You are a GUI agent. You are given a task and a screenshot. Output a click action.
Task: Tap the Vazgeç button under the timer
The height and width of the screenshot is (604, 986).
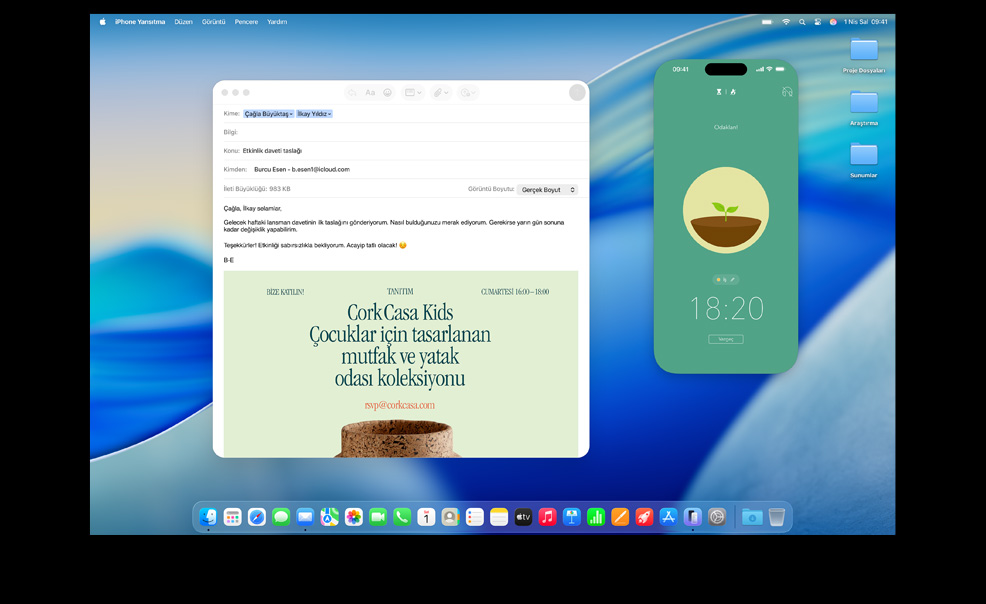tap(726, 339)
